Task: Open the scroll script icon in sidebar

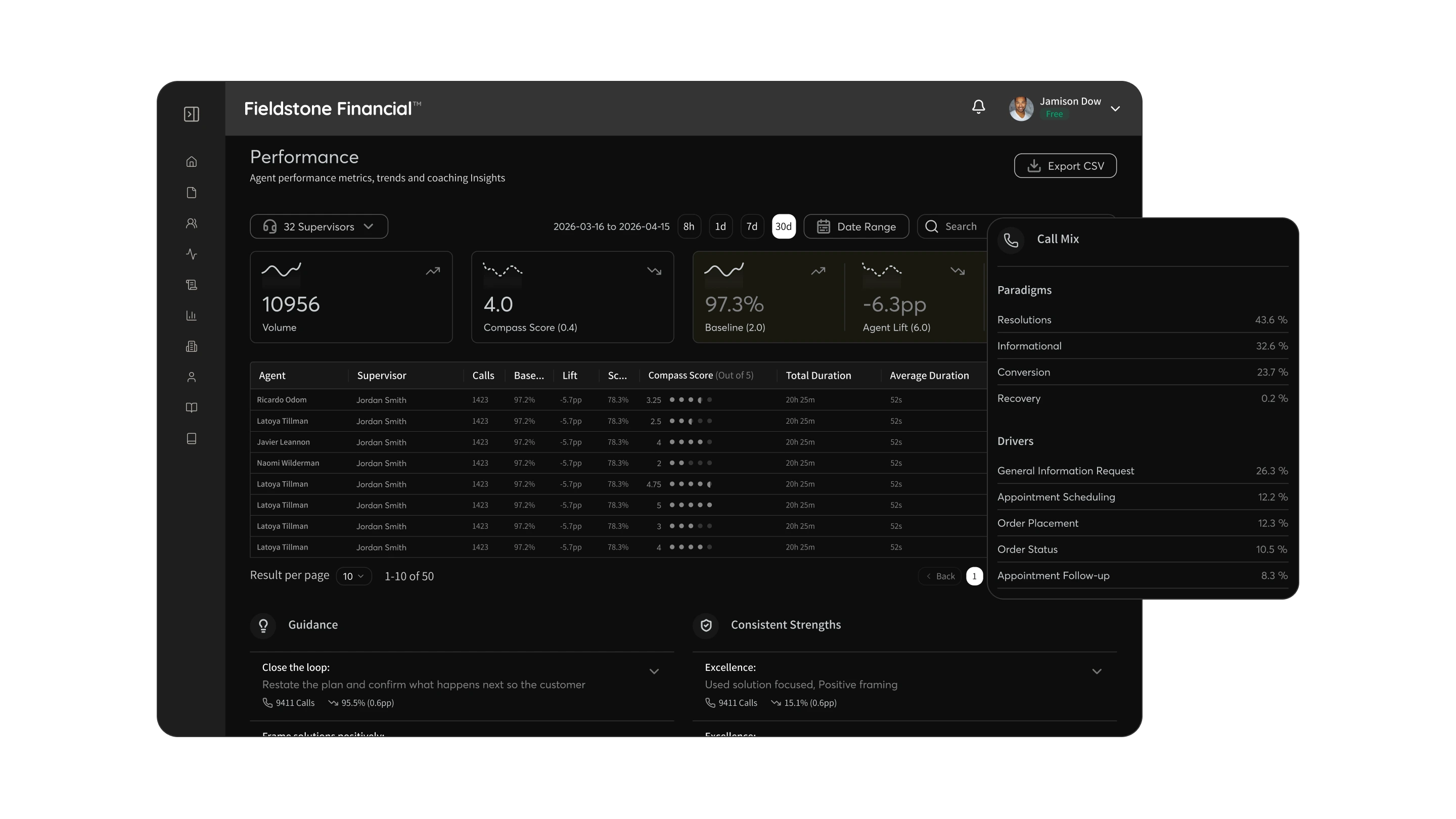Action: 192,285
